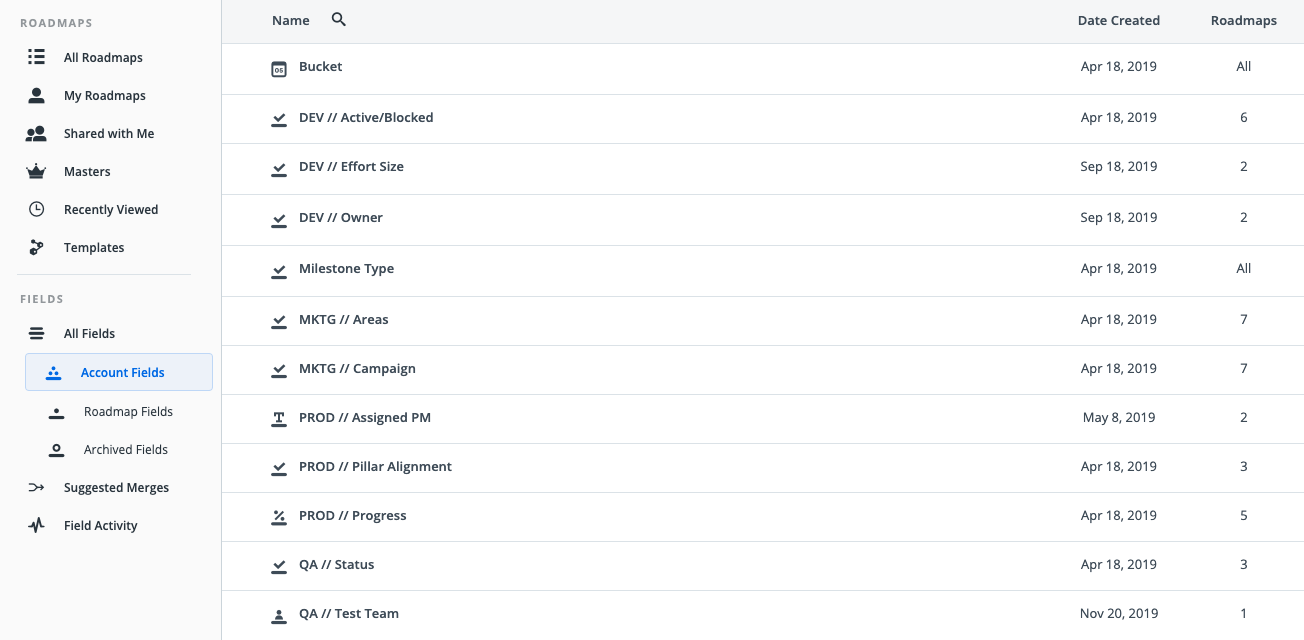Click the Shared with Me people icon
This screenshot has height=640, width=1304.
tap(36, 133)
